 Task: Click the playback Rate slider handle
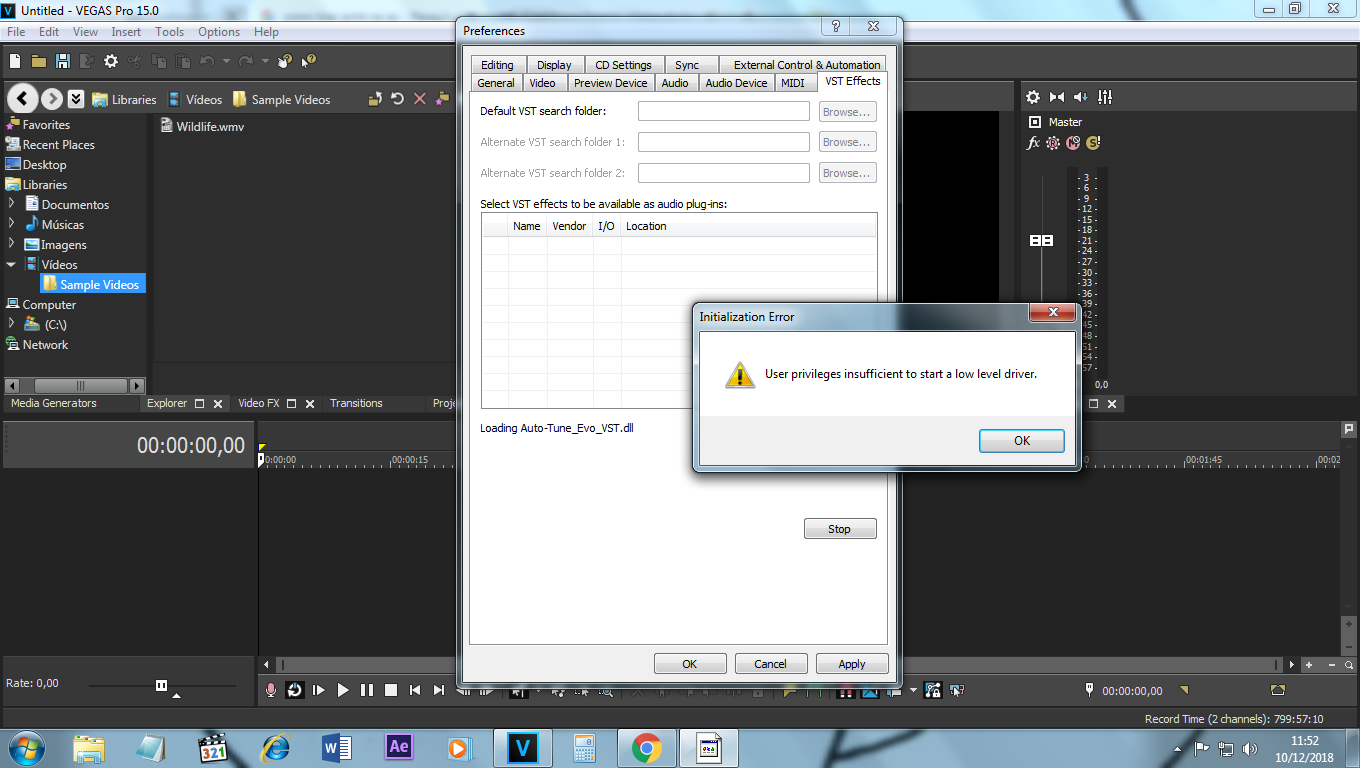pos(161,685)
